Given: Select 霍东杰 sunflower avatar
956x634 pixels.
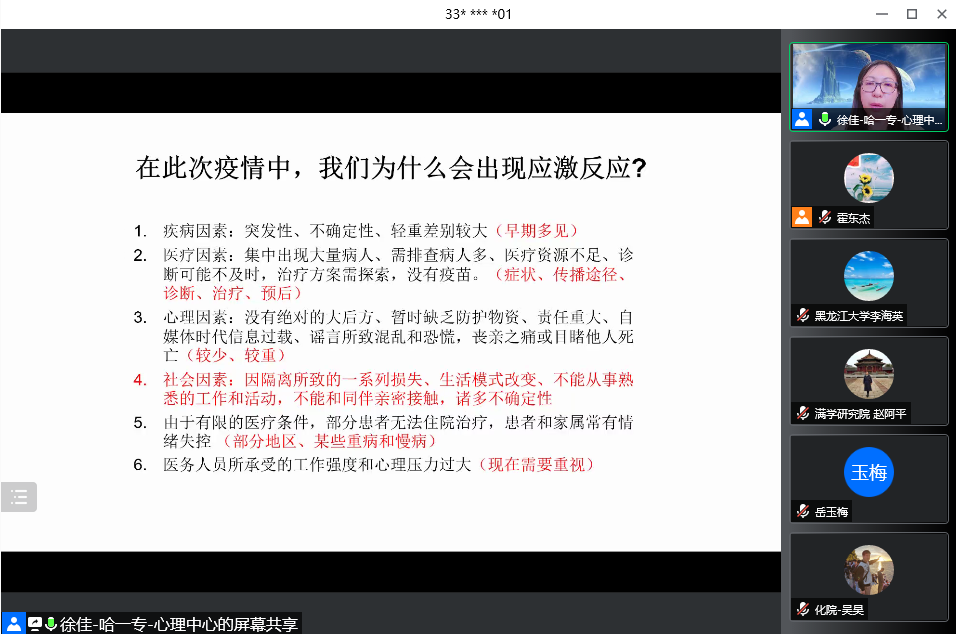Looking at the screenshot, I should (869, 178).
